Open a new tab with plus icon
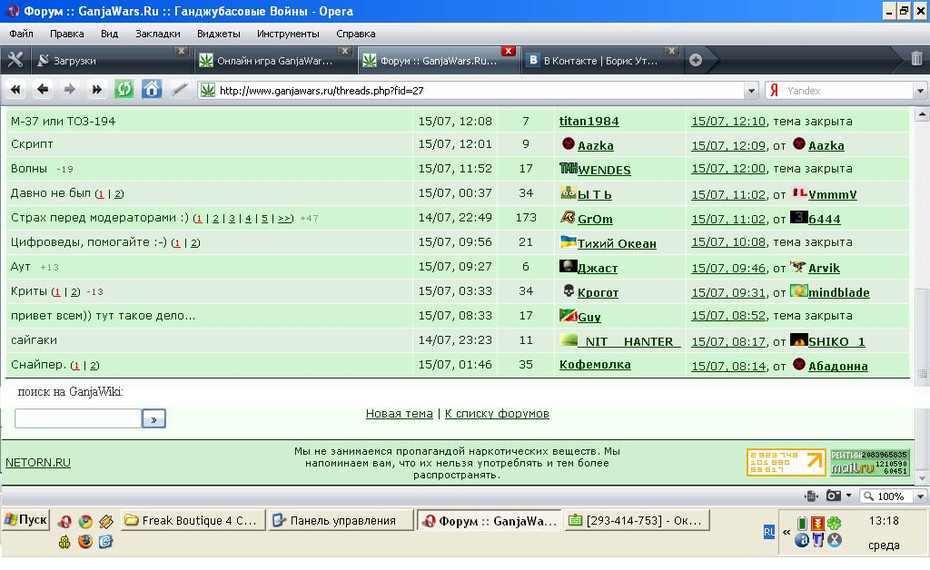Screen dimensions: 930x570 coord(696,60)
